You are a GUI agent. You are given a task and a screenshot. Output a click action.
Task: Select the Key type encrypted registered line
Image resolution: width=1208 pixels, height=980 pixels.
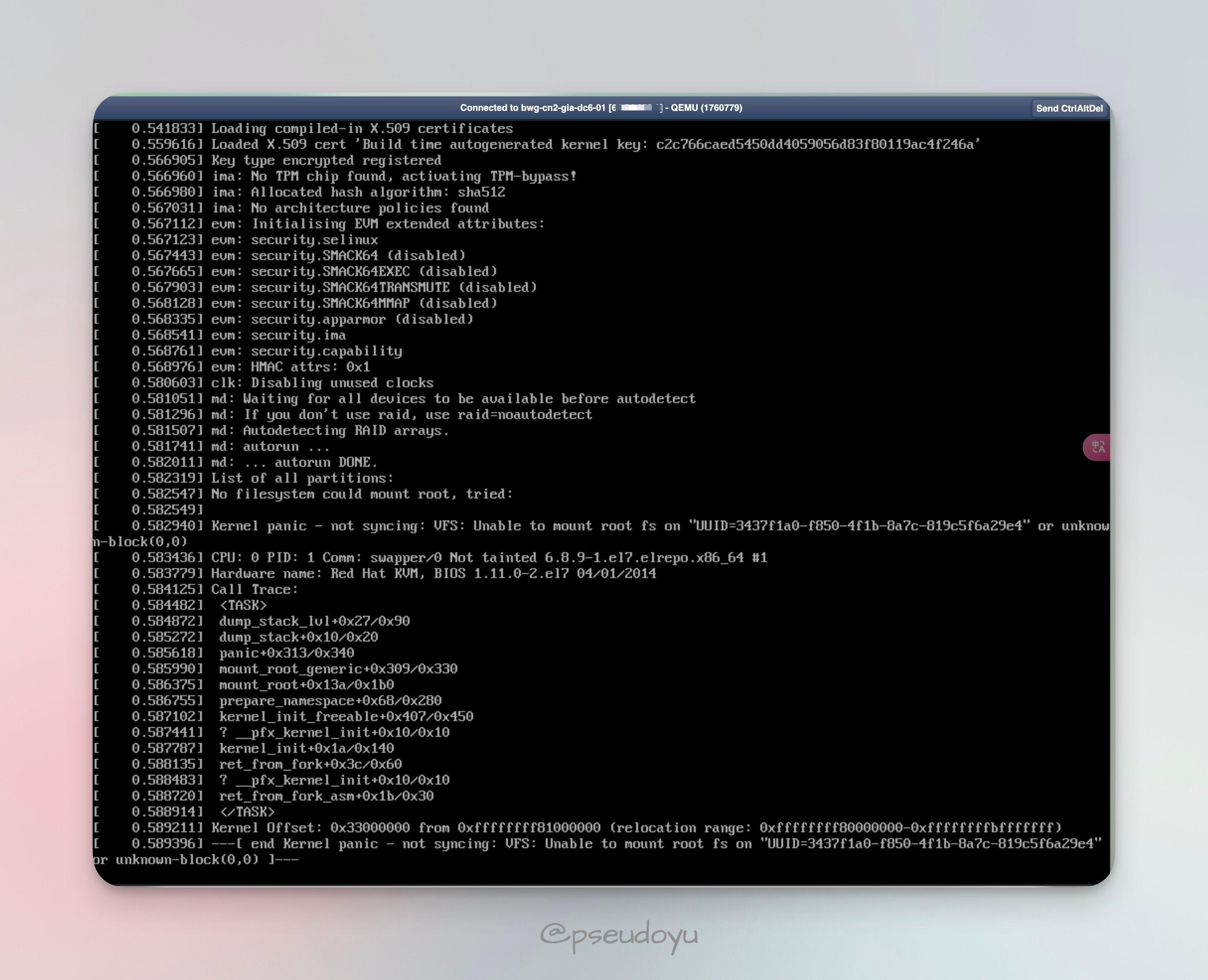268,160
